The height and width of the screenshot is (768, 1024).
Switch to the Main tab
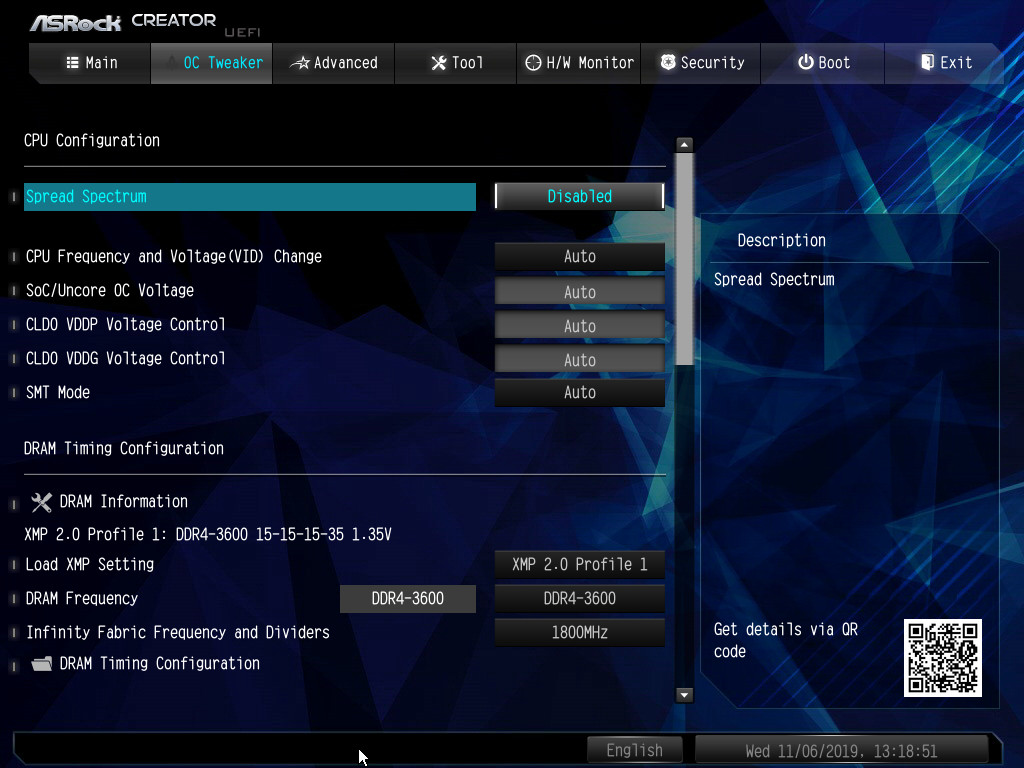91,62
